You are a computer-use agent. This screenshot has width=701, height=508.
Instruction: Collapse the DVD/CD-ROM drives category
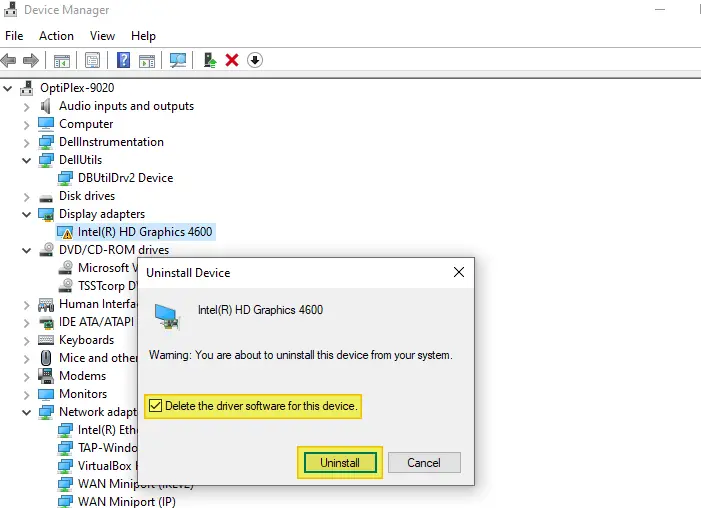(26, 250)
